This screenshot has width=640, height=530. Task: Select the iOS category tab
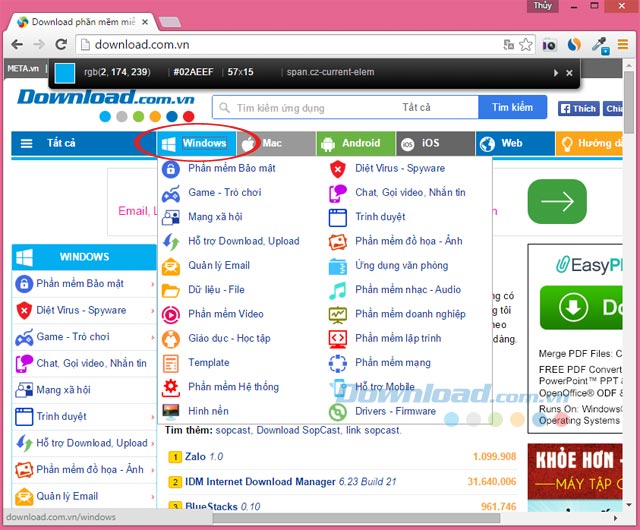point(435,143)
